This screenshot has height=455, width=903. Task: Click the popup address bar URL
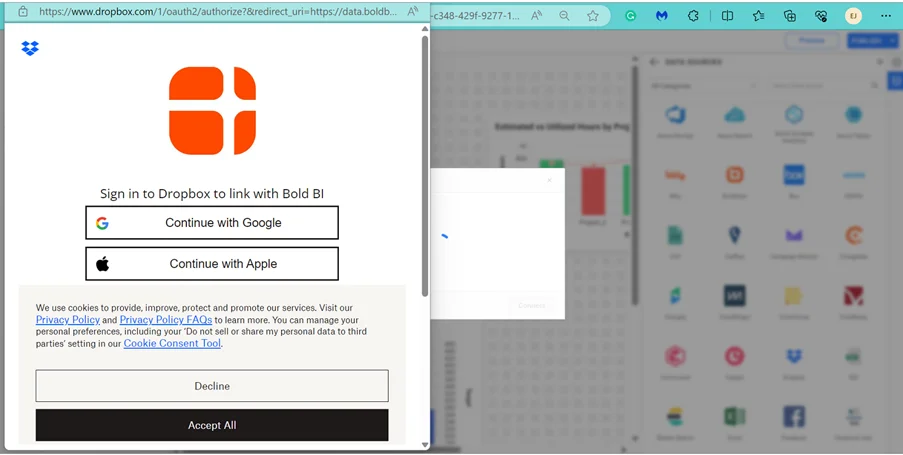click(x=215, y=12)
